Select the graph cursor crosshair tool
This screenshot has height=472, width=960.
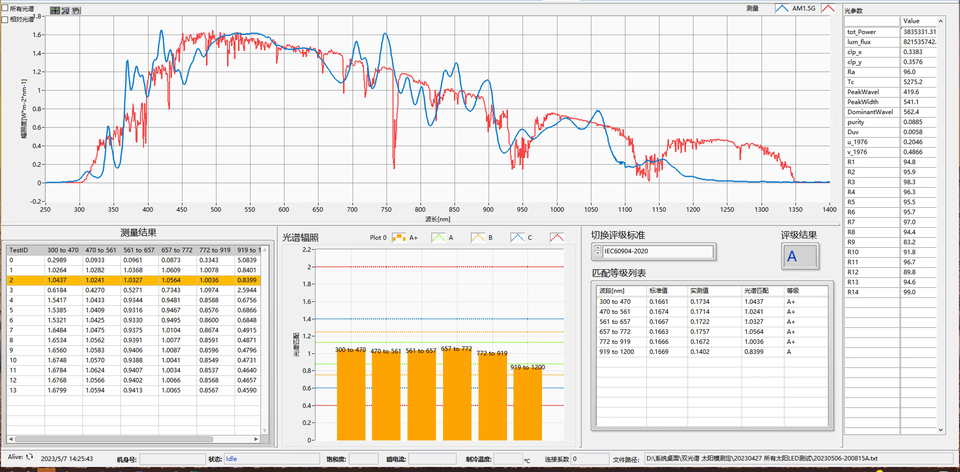click(54, 9)
